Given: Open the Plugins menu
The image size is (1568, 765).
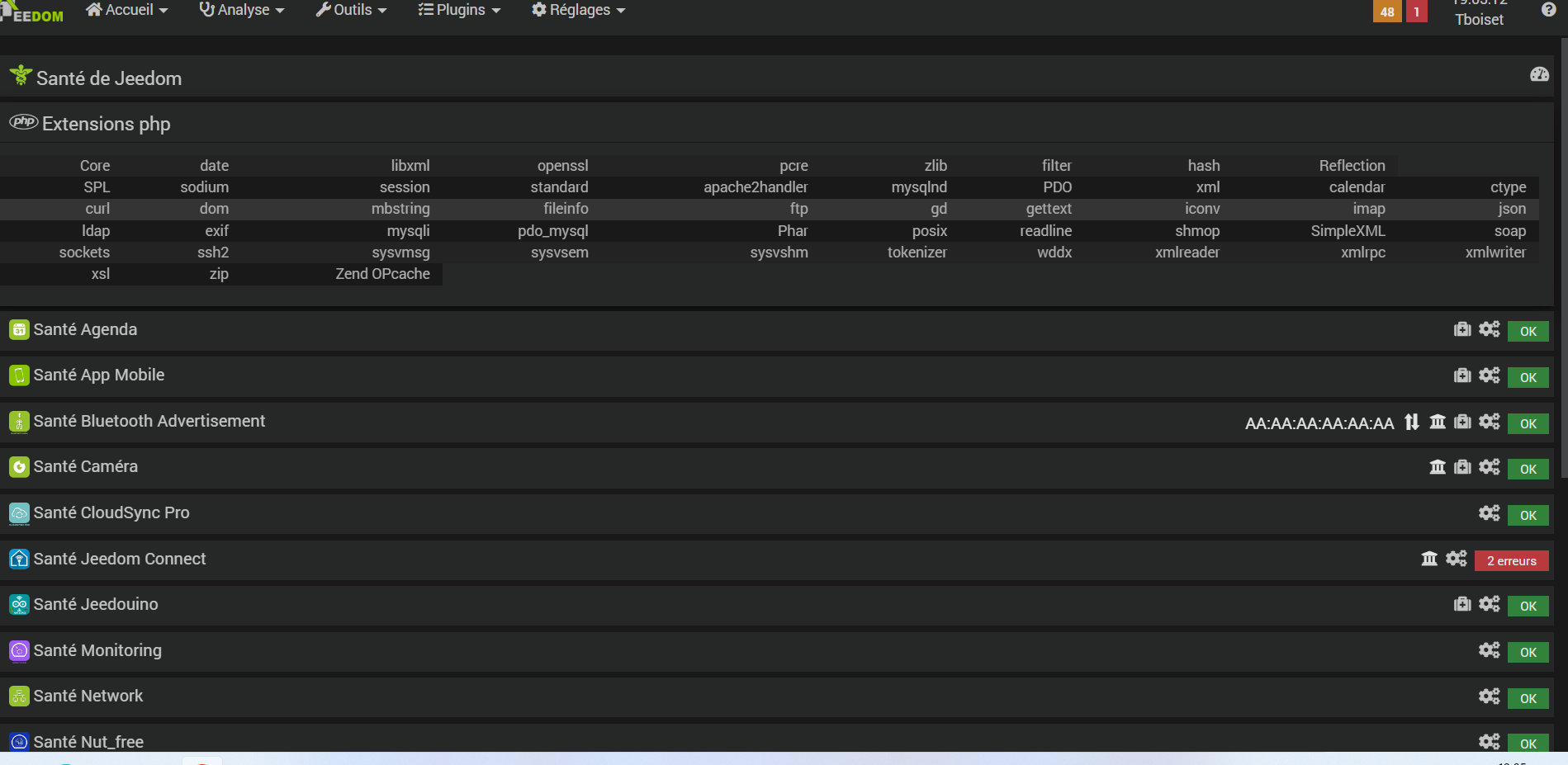Looking at the screenshot, I should (459, 10).
